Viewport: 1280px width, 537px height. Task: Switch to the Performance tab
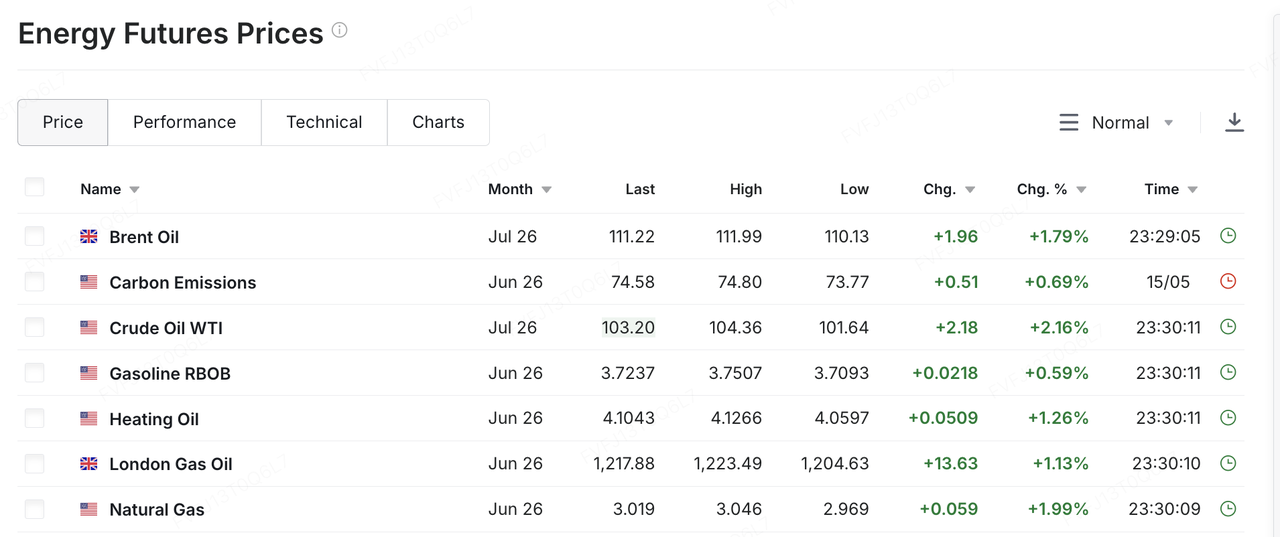(x=185, y=122)
